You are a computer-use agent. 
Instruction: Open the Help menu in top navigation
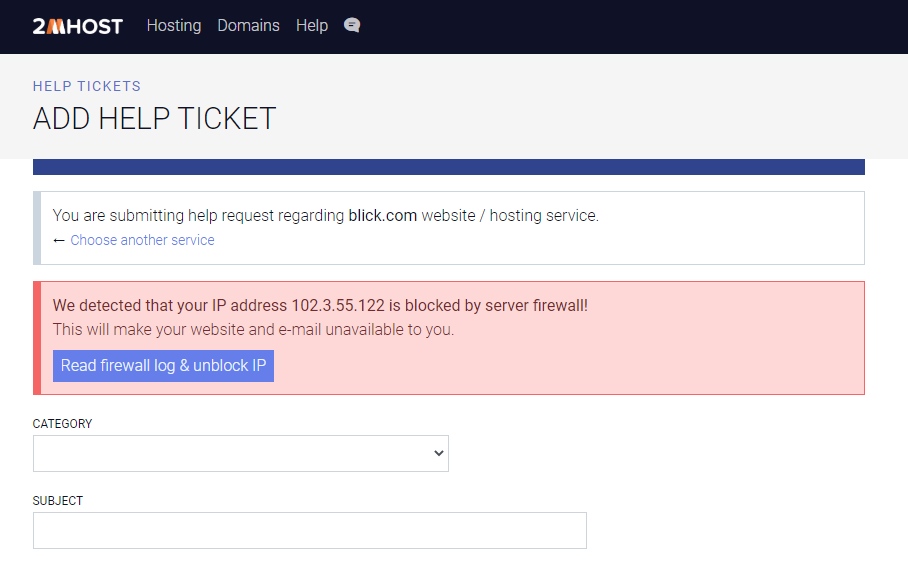[x=312, y=26]
